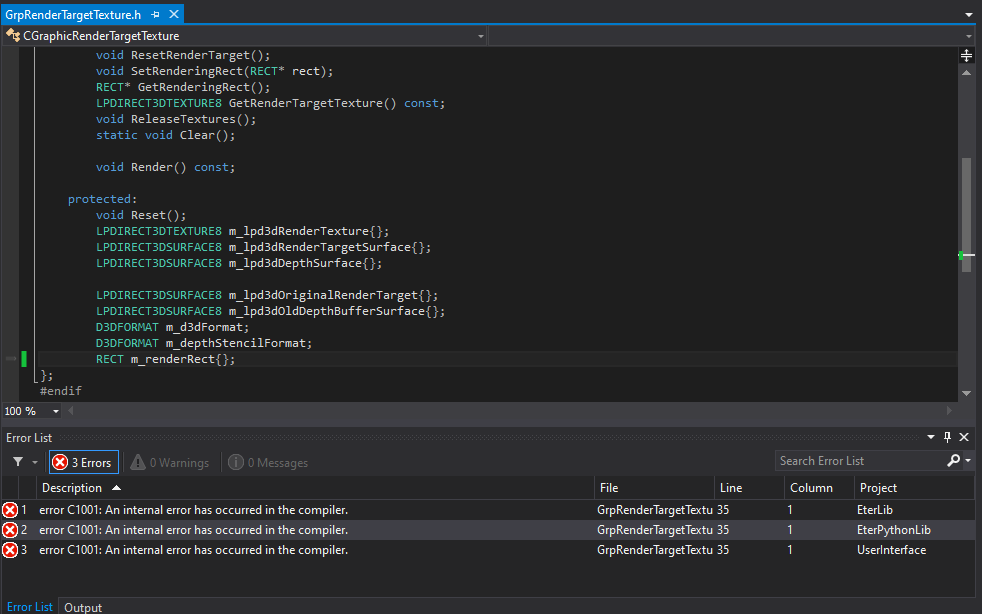This screenshot has width=982, height=614.
Task: Sort by the Description column header
Action: [x=317, y=487]
